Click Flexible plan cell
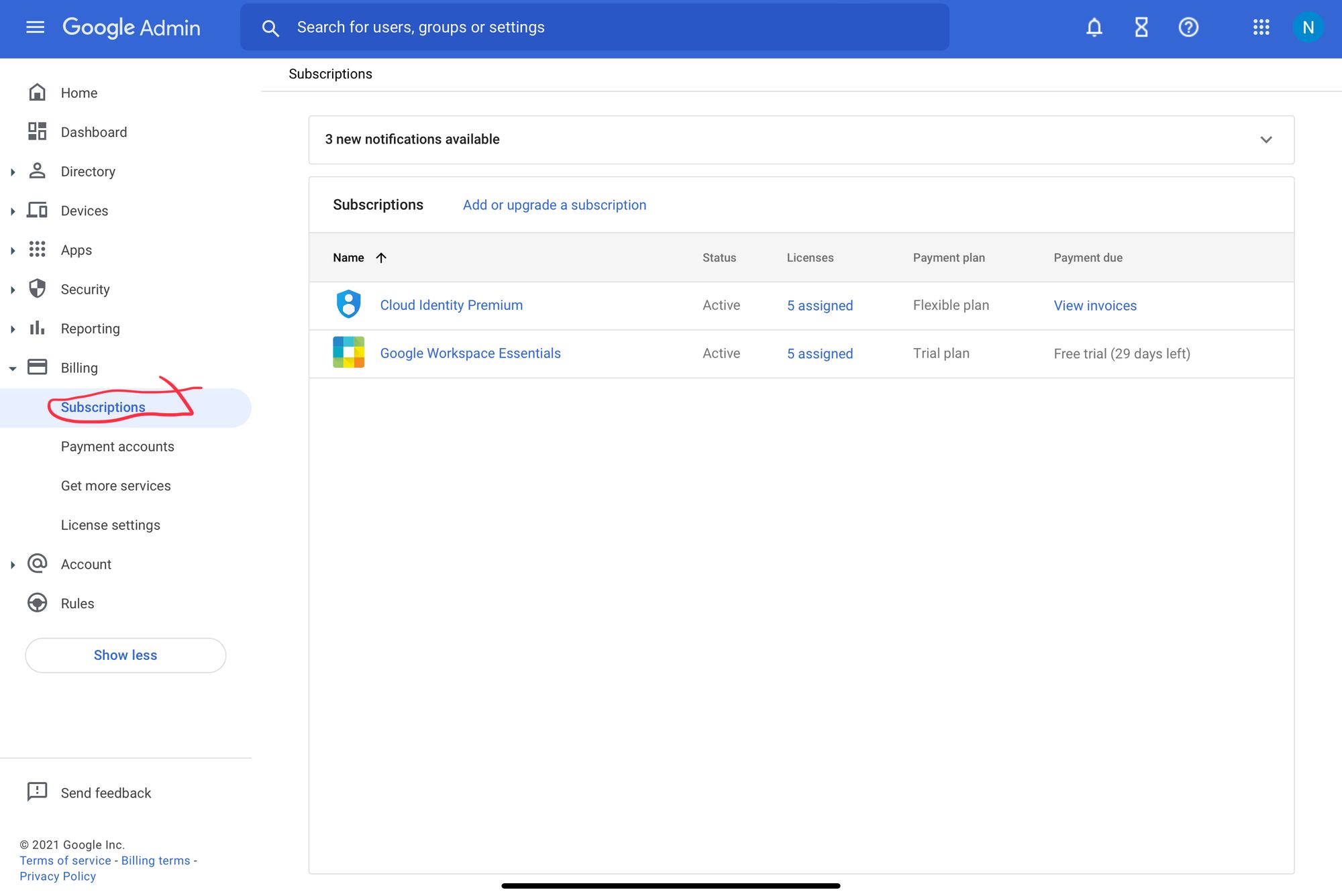 click(951, 305)
